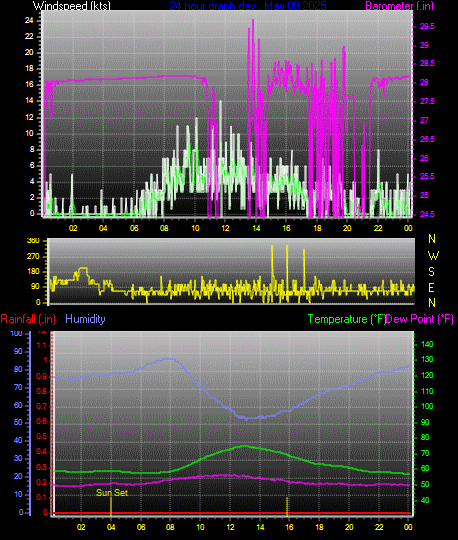Click the barometer axis value 25.5

(427, 176)
